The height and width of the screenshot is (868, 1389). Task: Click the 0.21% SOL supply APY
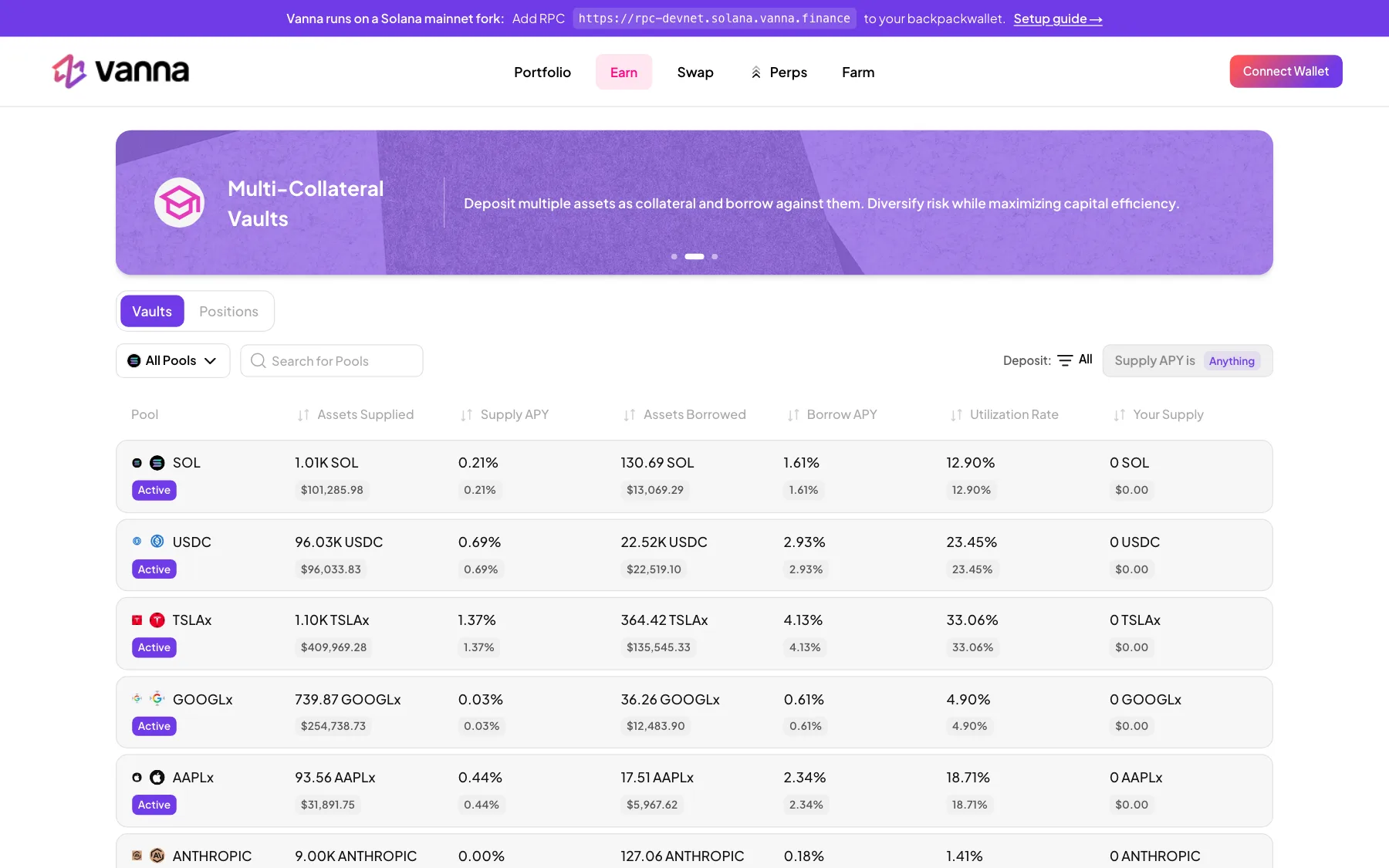click(x=478, y=463)
